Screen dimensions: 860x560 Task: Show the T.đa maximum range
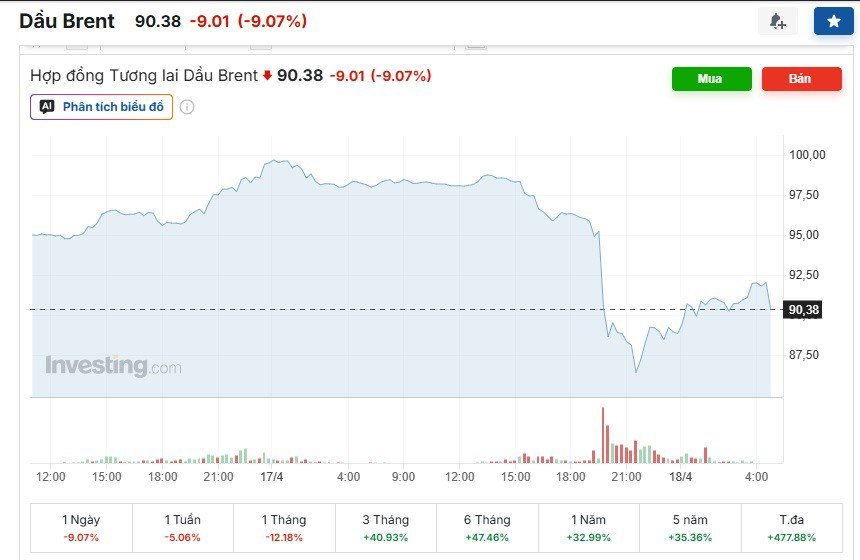pos(792,528)
